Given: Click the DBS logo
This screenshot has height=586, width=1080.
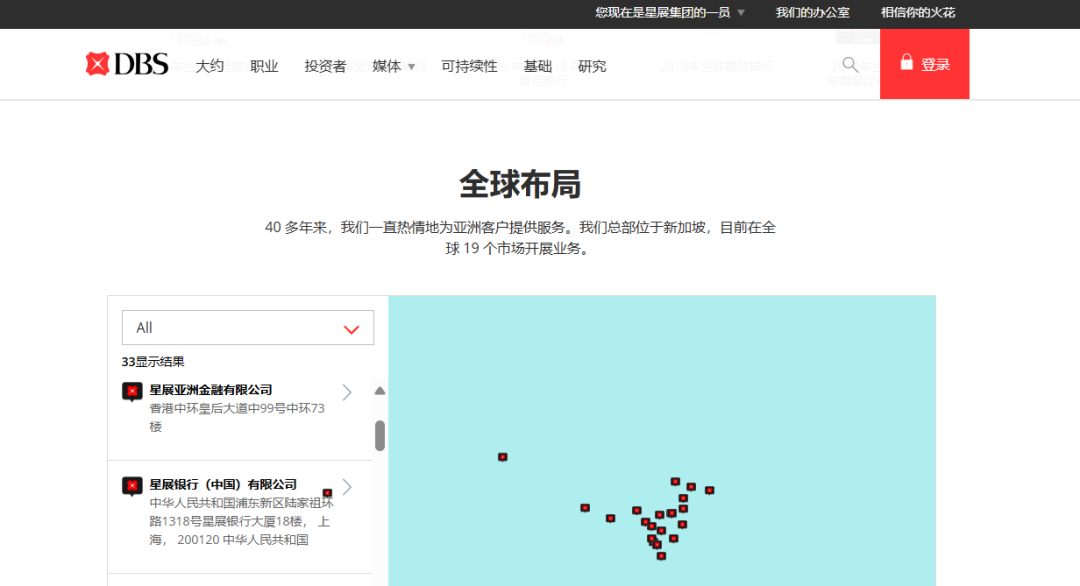Looking at the screenshot, I should click(x=127, y=64).
